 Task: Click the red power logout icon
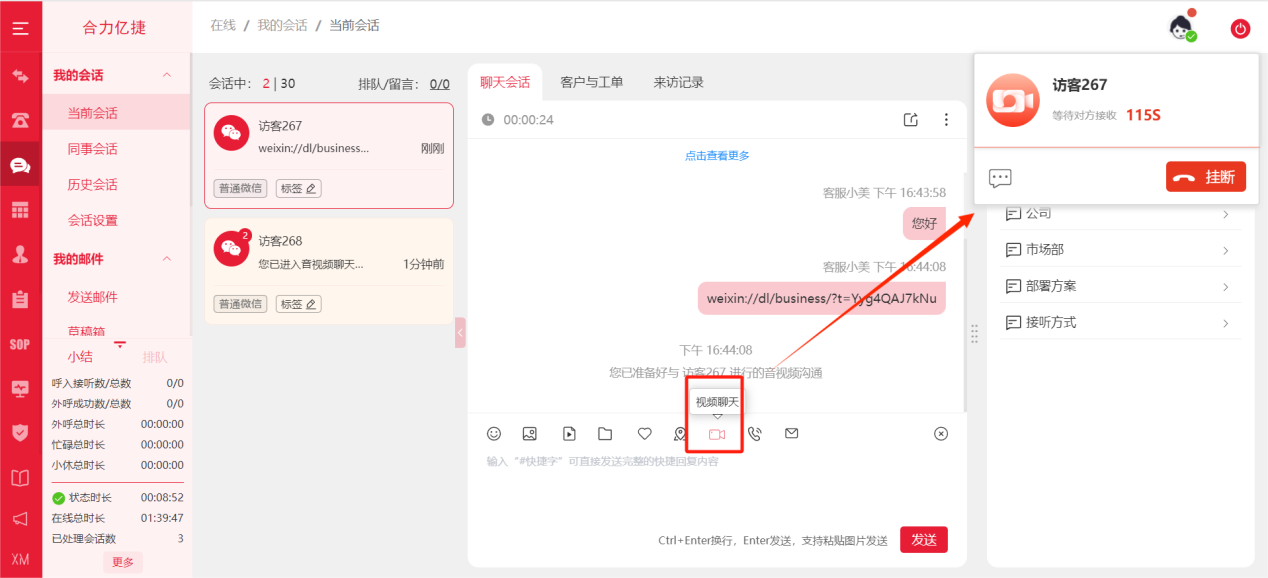pos(1241,29)
